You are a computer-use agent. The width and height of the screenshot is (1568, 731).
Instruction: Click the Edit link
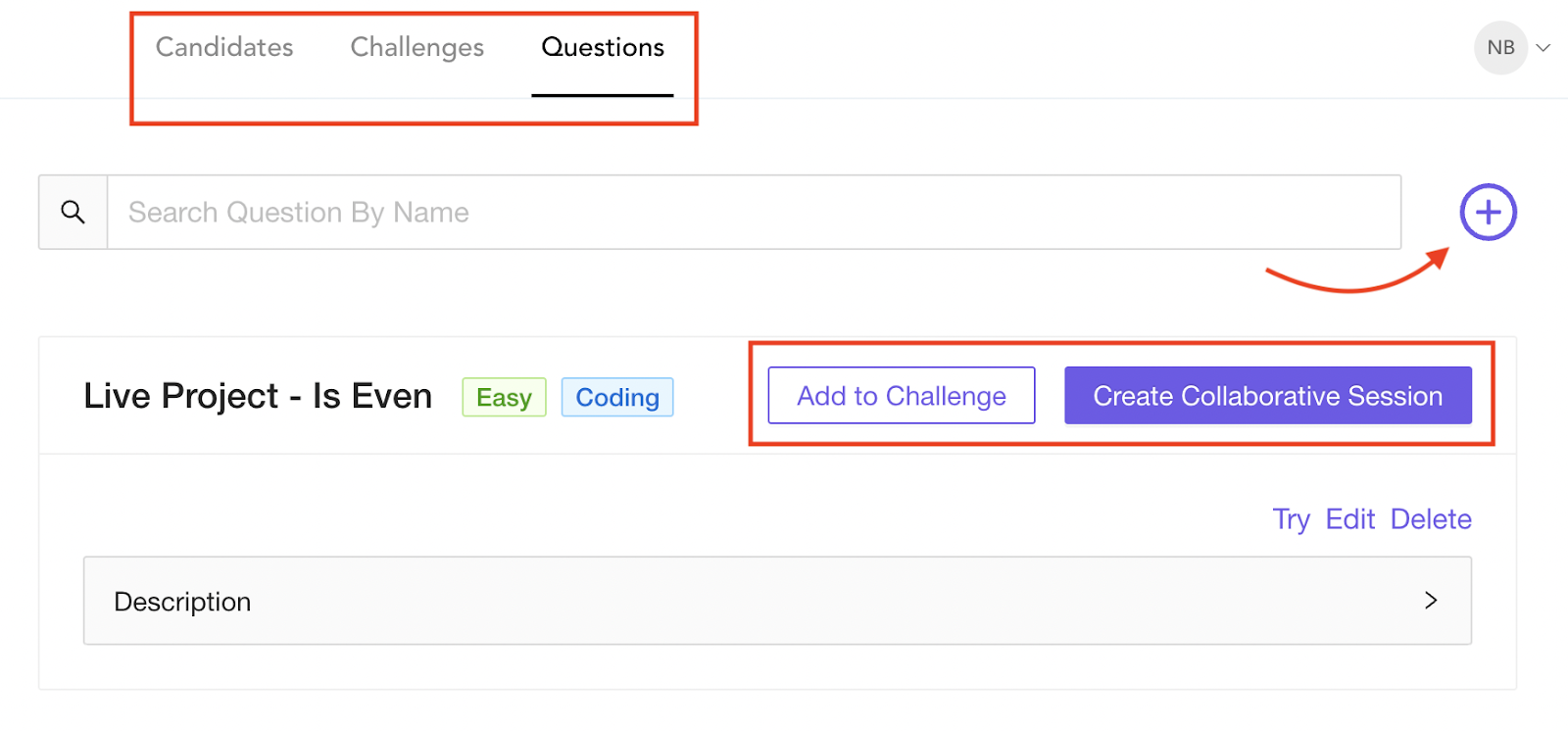coord(1349,519)
